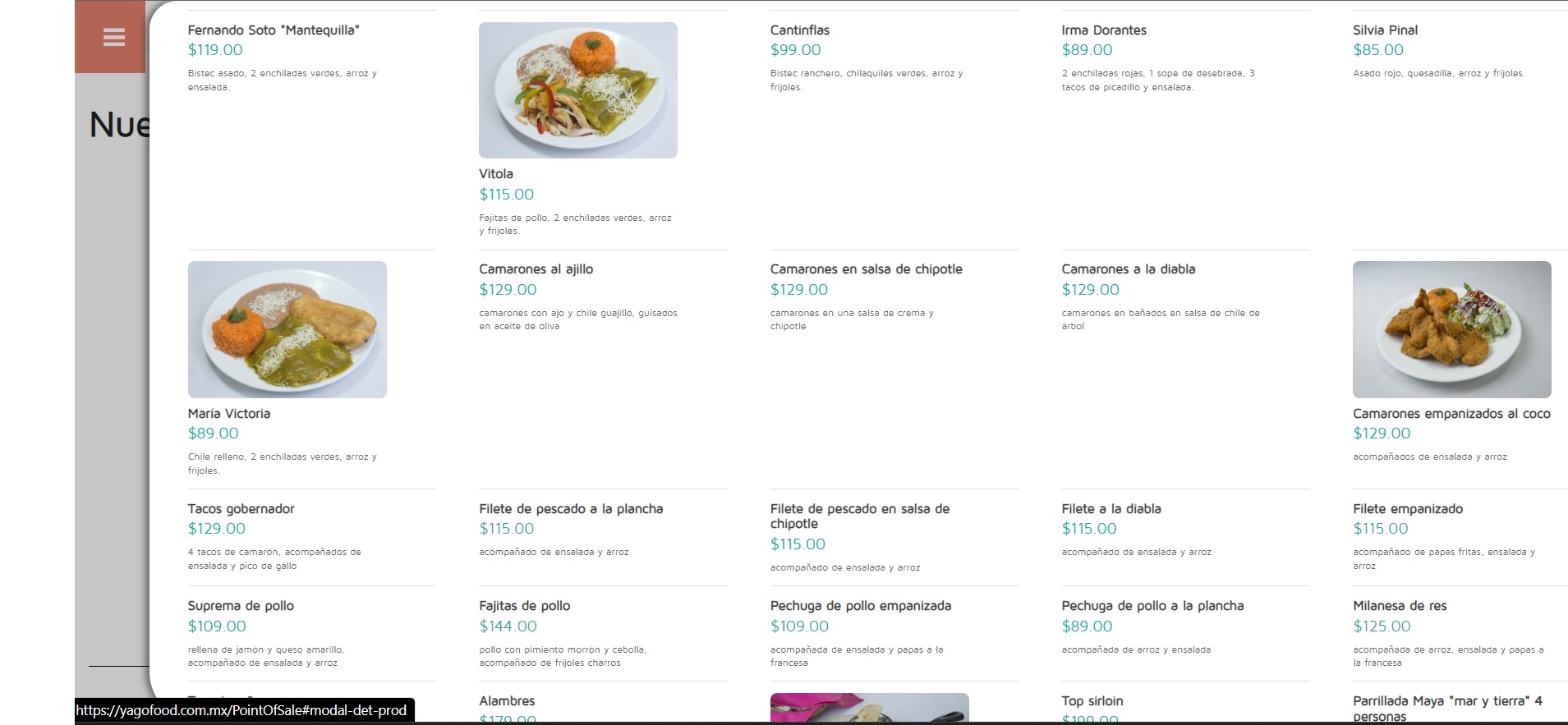
Task: Click the Top sirloin product name
Action: click(x=1092, y=701)
